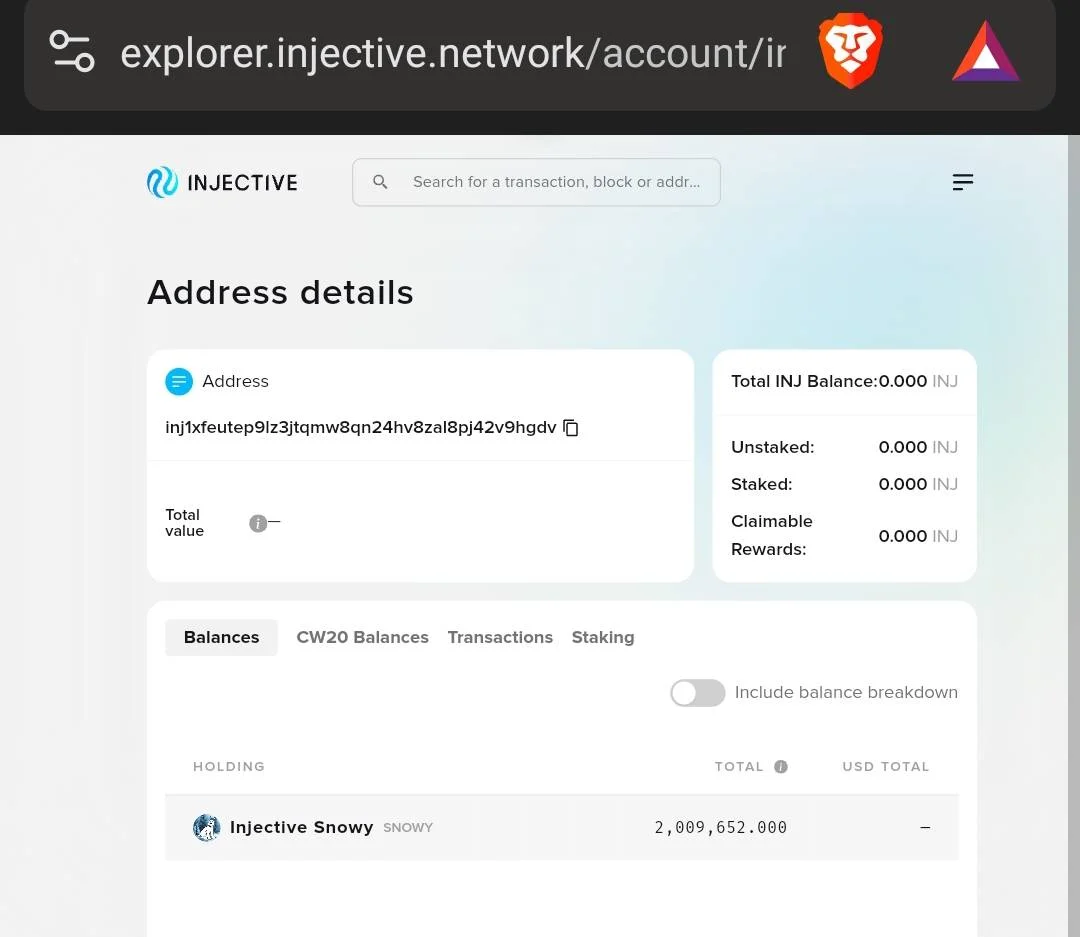
Task: Click the Total value label
Action: 185,523
